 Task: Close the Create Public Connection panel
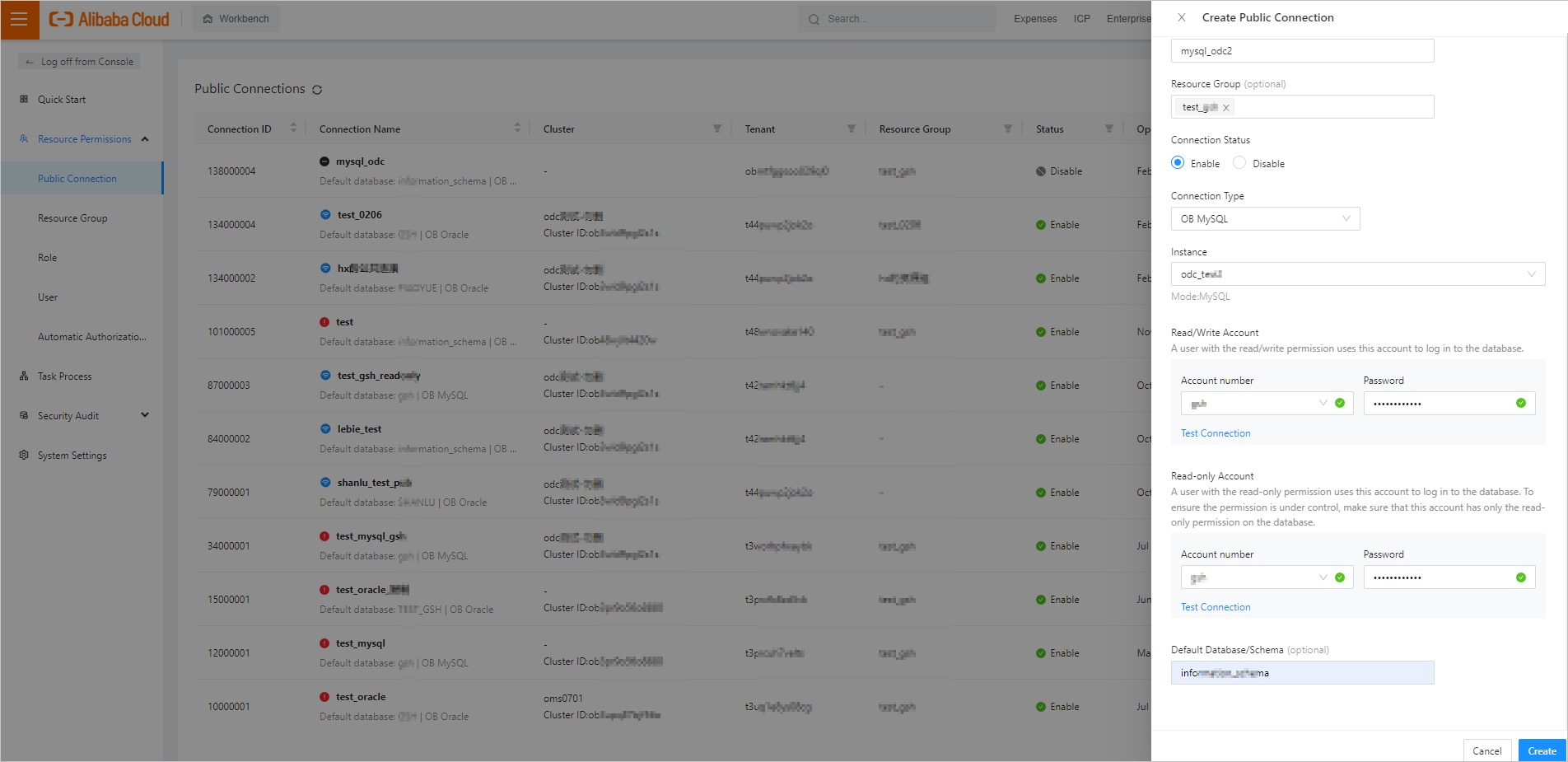[1182, 17]
